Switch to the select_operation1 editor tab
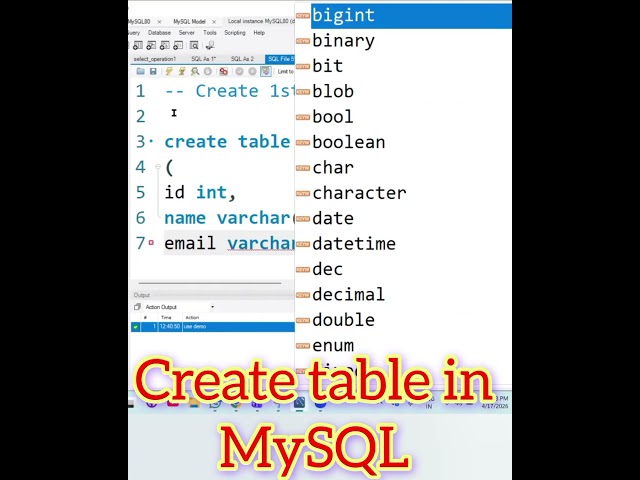This screenshot has width=640, height=480. (155, 59)
